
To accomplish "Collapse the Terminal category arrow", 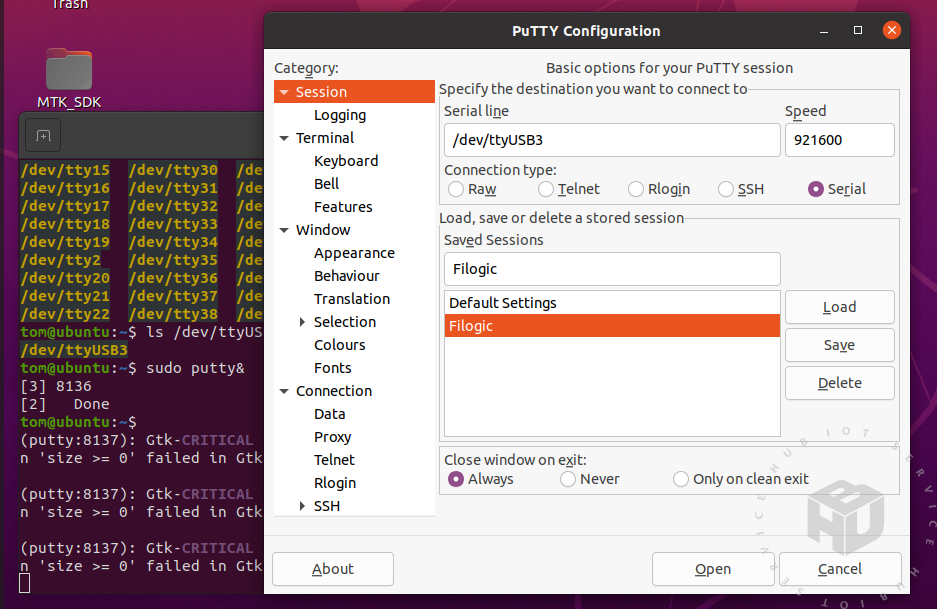I will point(284,138).
